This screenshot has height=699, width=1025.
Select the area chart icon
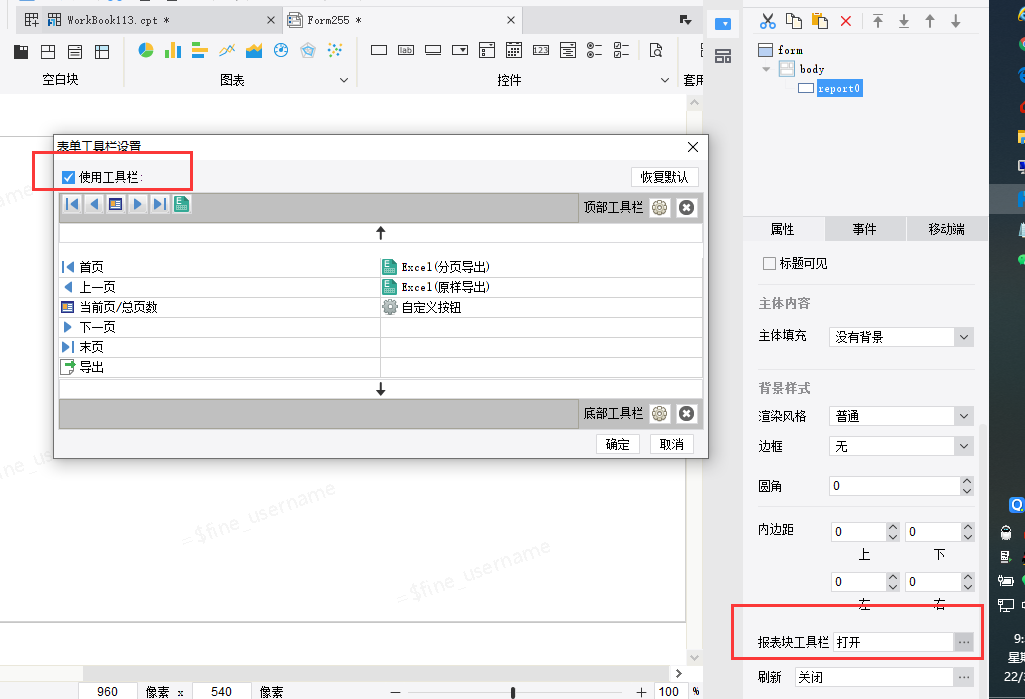254,50
